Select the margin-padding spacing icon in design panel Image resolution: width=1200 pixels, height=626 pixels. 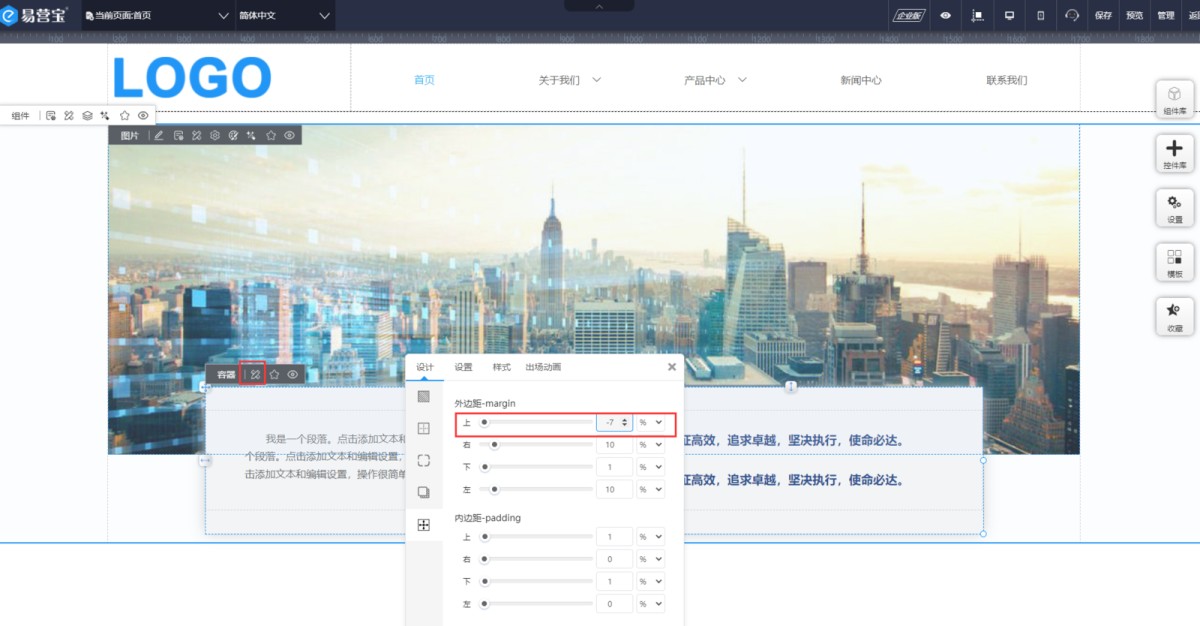click(423, 525)
